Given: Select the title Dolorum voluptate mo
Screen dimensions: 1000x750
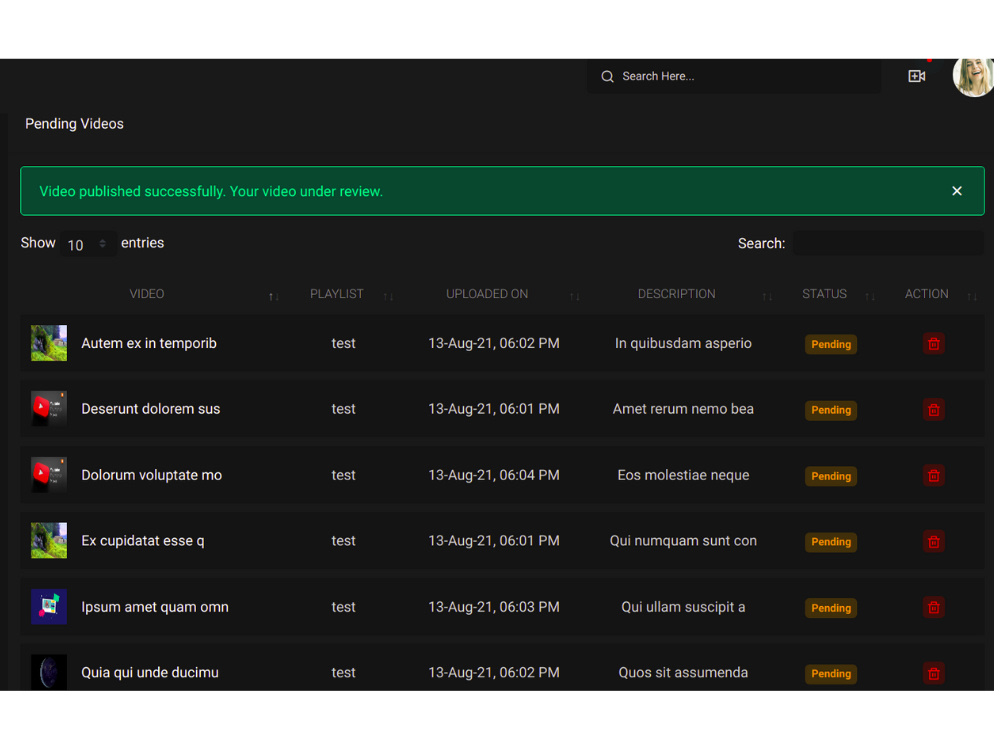Looking at the screenshot, I should 152,475.
